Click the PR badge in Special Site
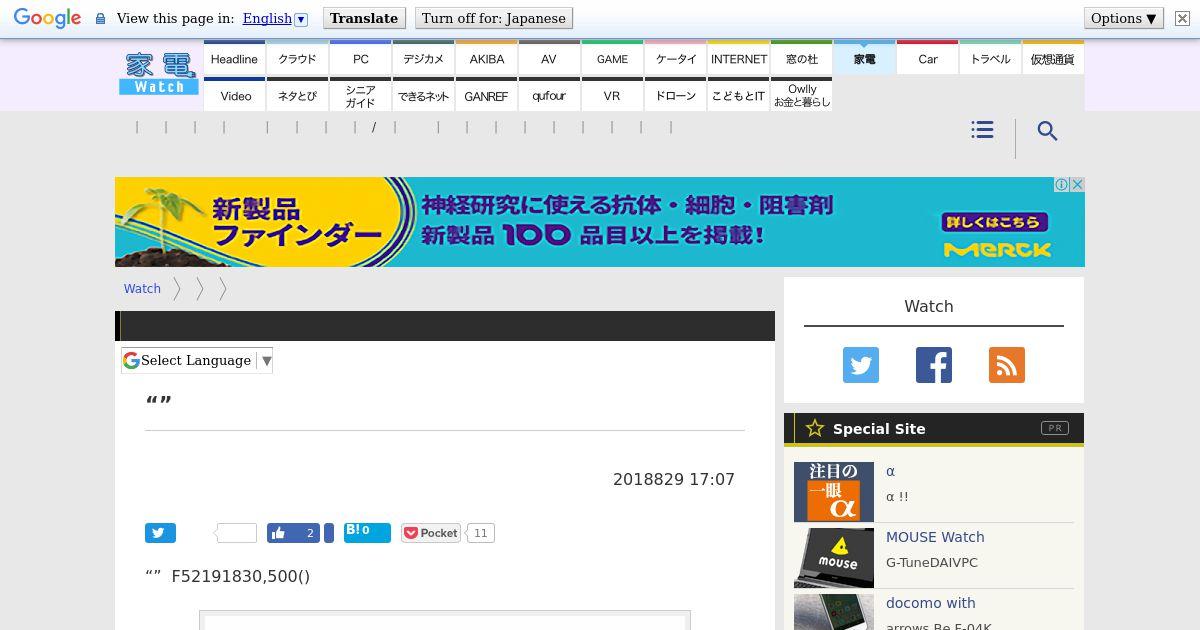 tap(1055, 428)
